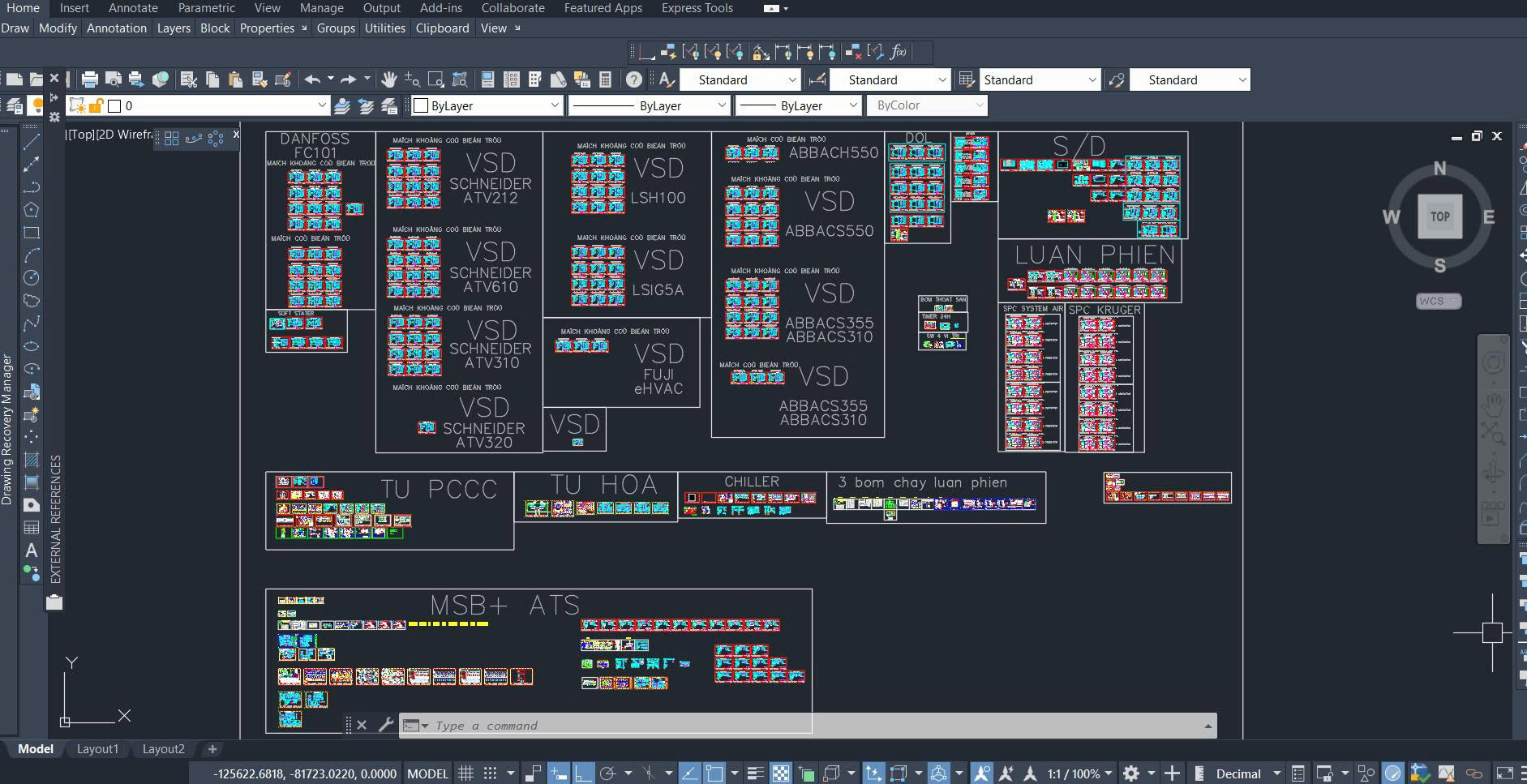Select the Line draw tool
1527x784 pixels.
click(x=31, y=142)
